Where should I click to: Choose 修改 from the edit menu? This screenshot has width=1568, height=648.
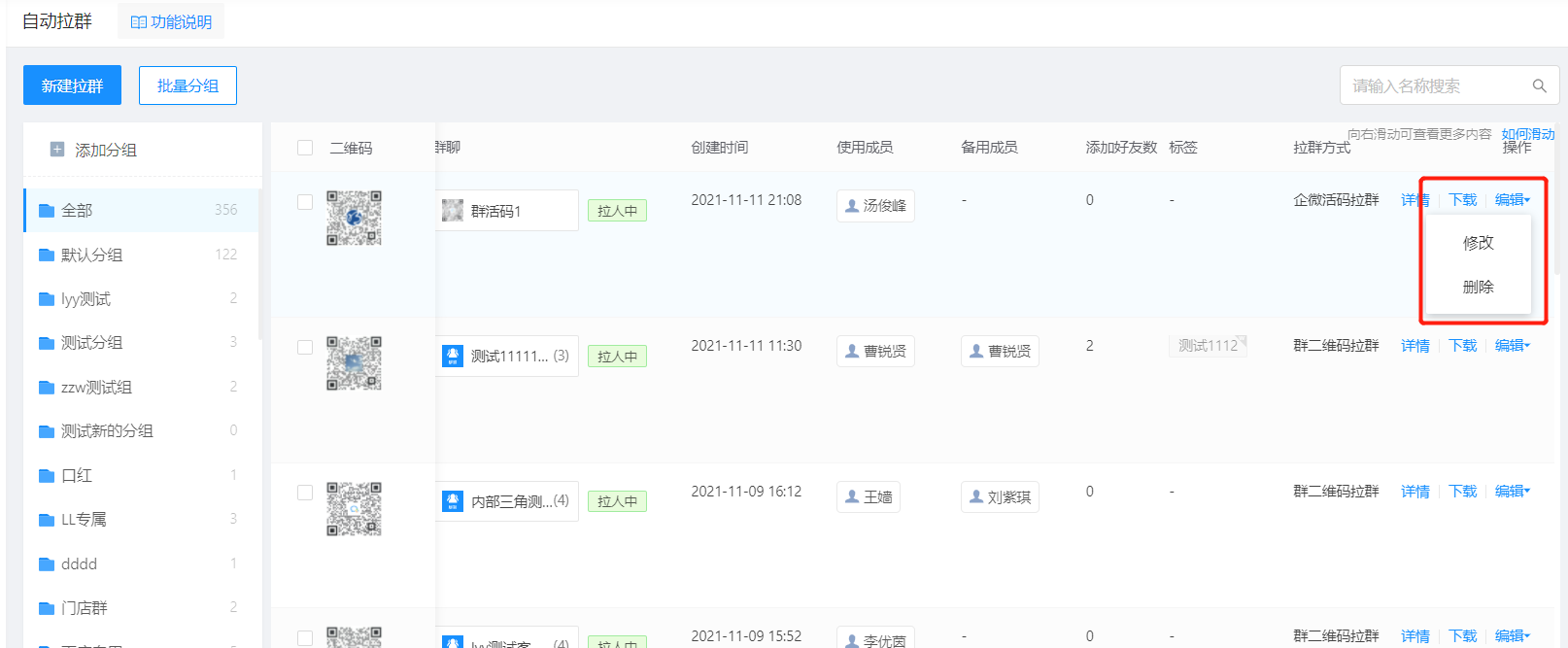[1479, 243]
